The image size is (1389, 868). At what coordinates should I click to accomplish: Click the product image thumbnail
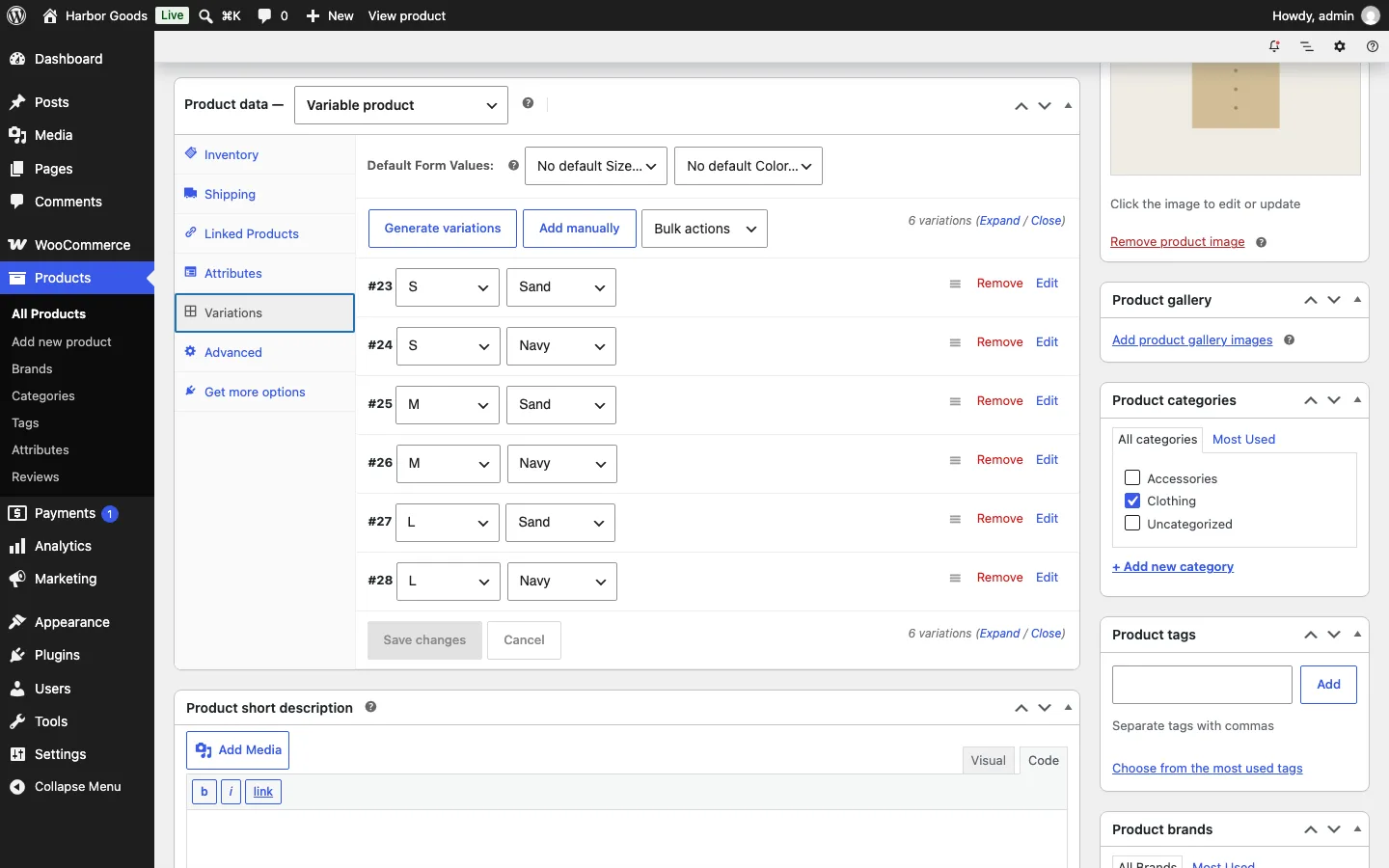(x=1236, y=119)
